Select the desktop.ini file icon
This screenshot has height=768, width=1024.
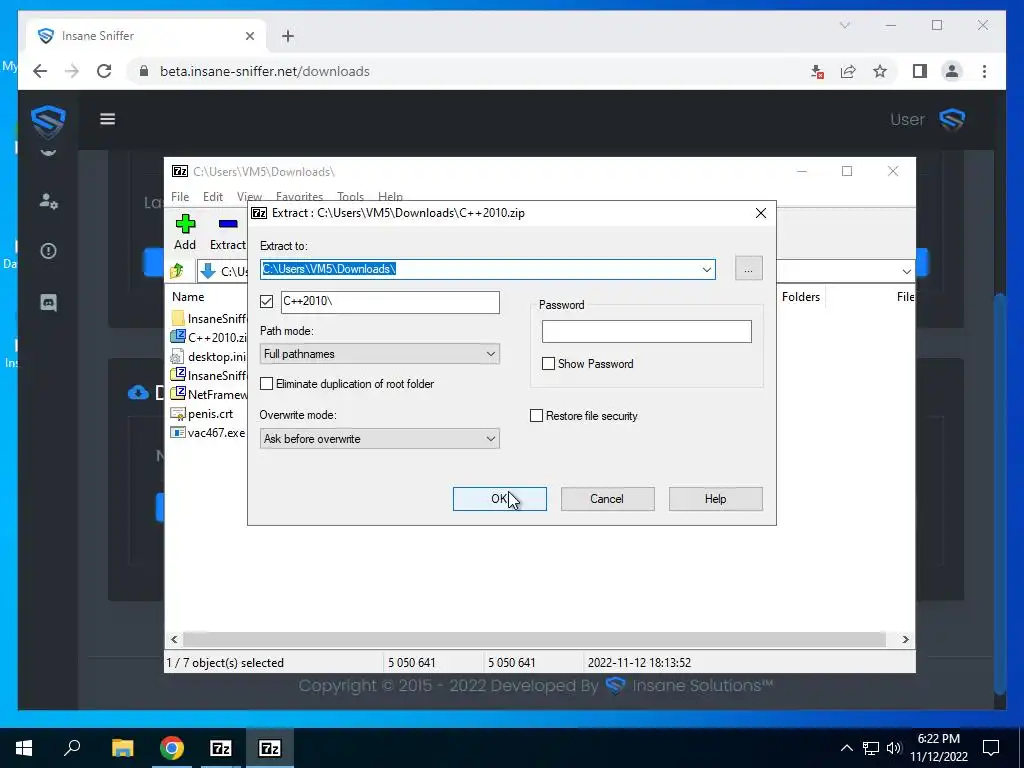[x=177, y=356]
